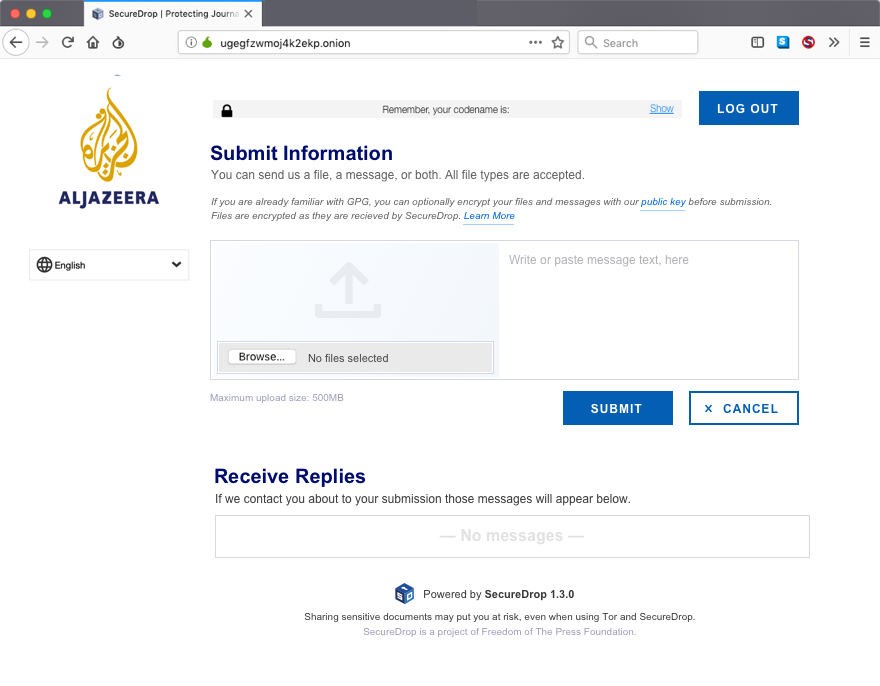Reload the current page
Image resolution: width=880 pixels, height=686 pixels.
click(66, 42)
